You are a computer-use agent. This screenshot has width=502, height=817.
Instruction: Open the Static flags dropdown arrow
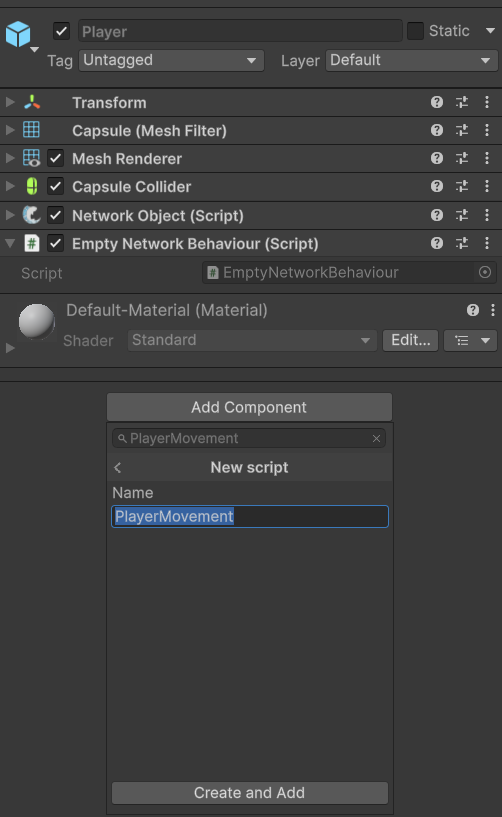tap(490, 31)
